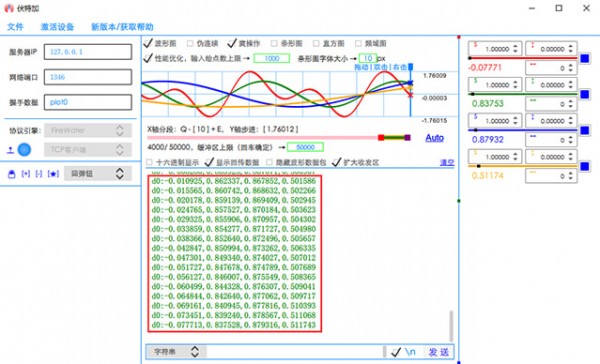This screenshot has height=364, width=600.
Task: Expand the 字符串 send format dropdown
Action: [176, 352]
